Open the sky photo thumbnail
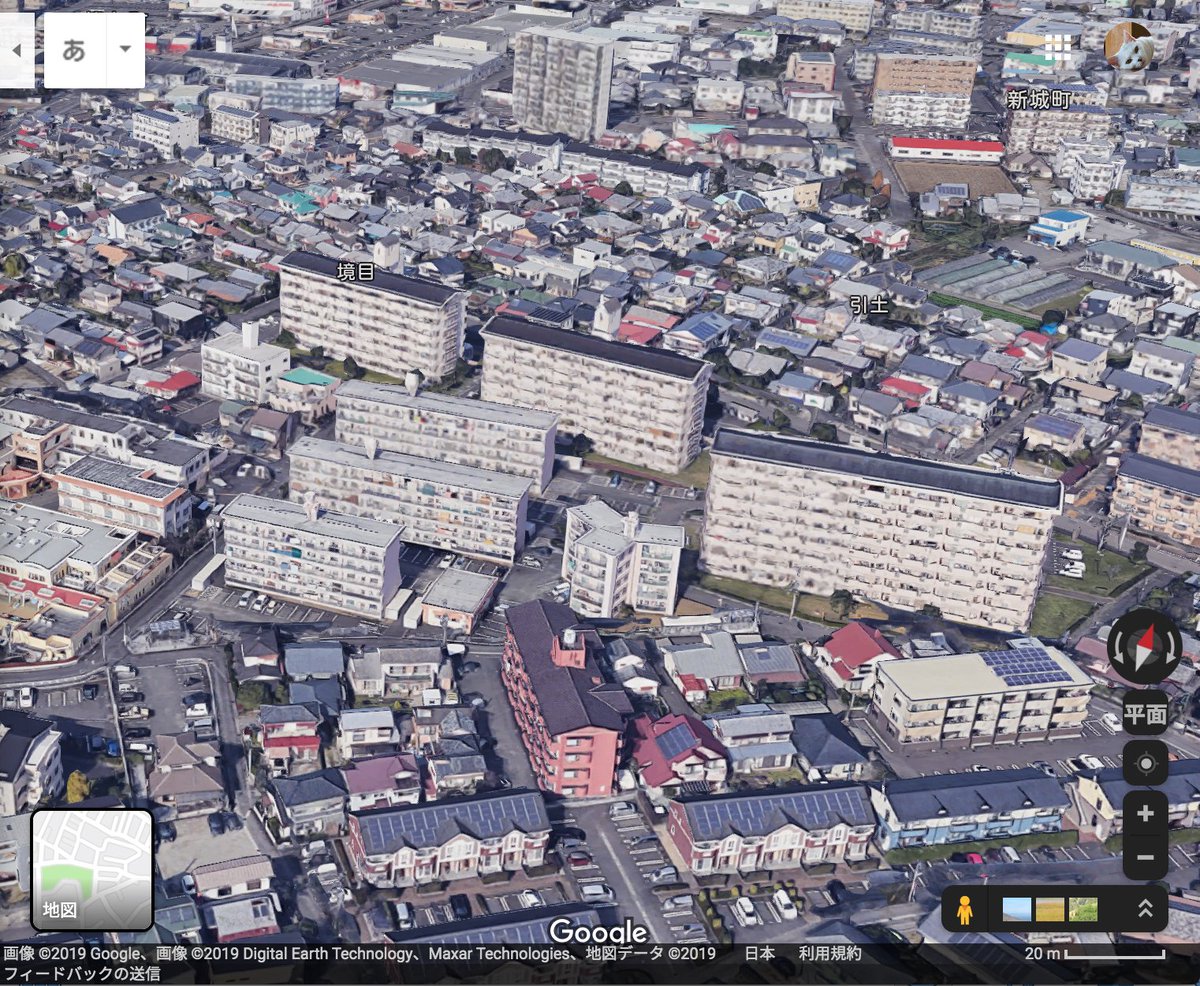1200x986 pixels. click(1017, 909)
